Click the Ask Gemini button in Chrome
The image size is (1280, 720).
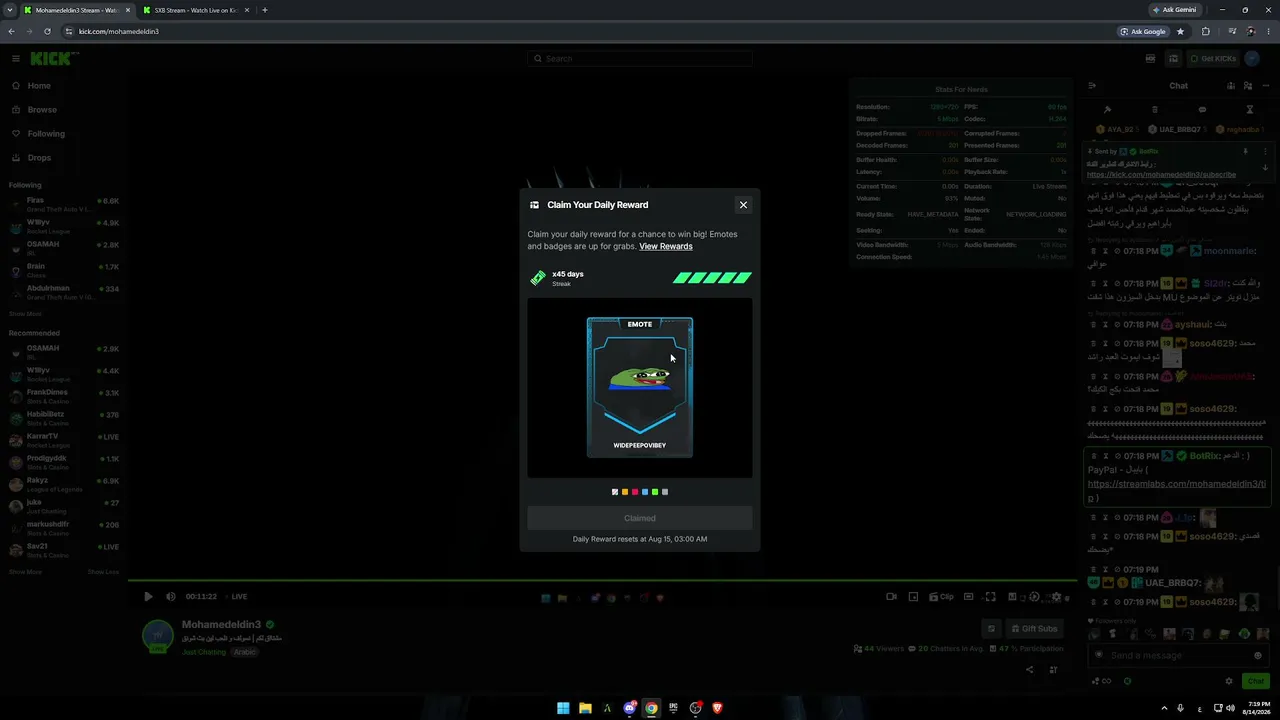(1175, 10)
